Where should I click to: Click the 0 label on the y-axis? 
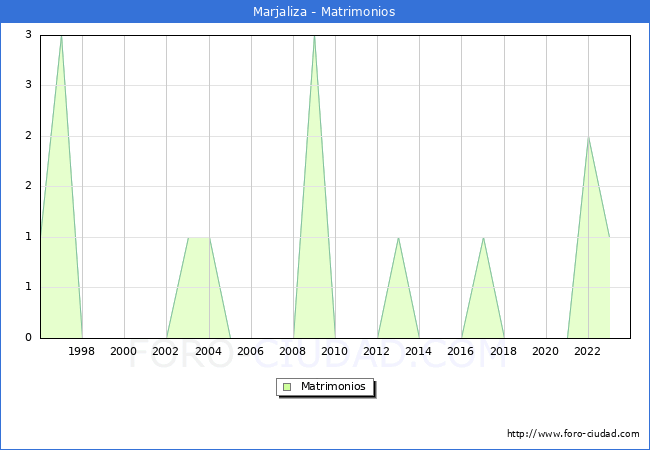click(30, 338)
